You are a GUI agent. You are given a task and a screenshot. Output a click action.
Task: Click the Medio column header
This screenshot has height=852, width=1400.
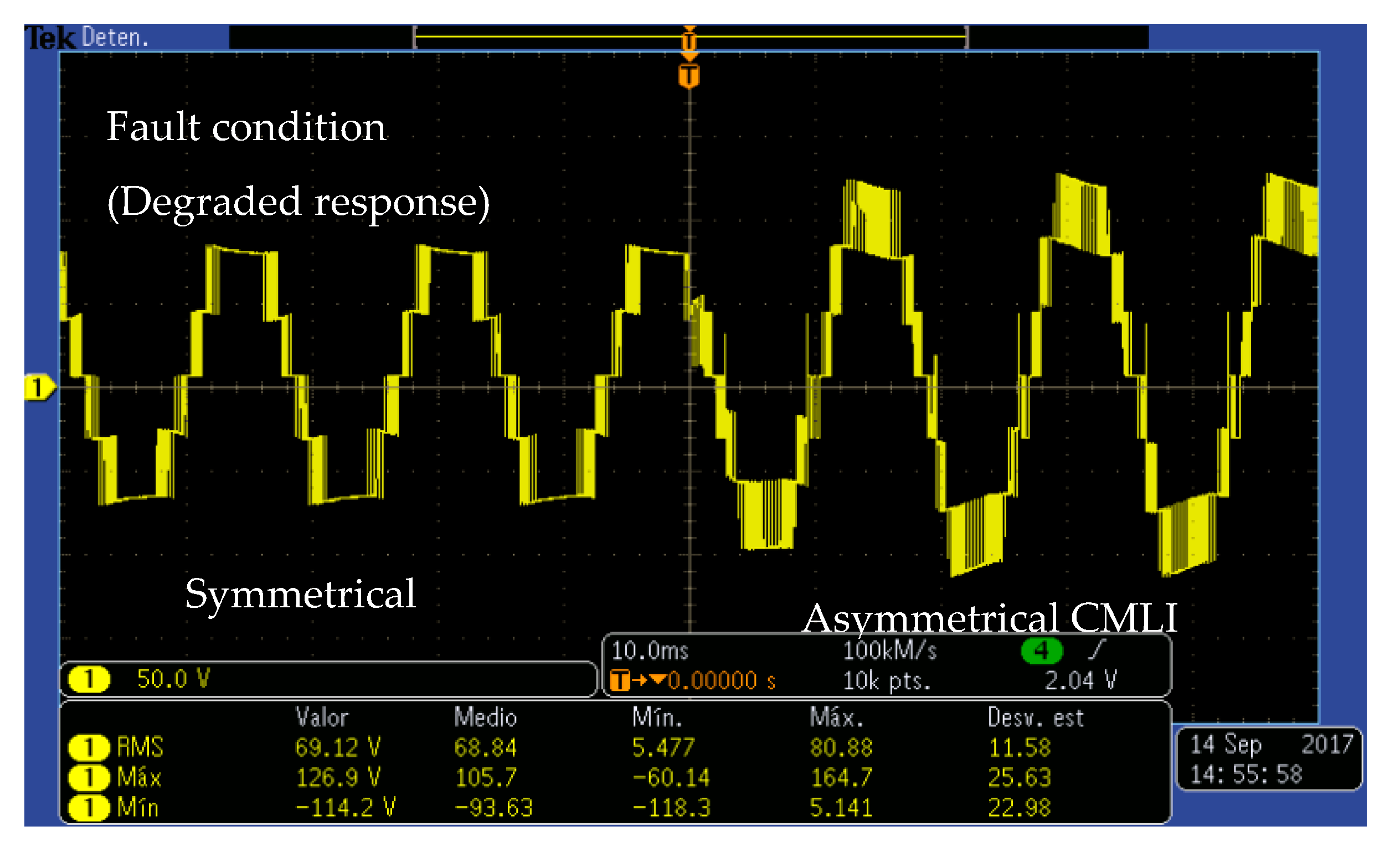(x=485, y=718)
